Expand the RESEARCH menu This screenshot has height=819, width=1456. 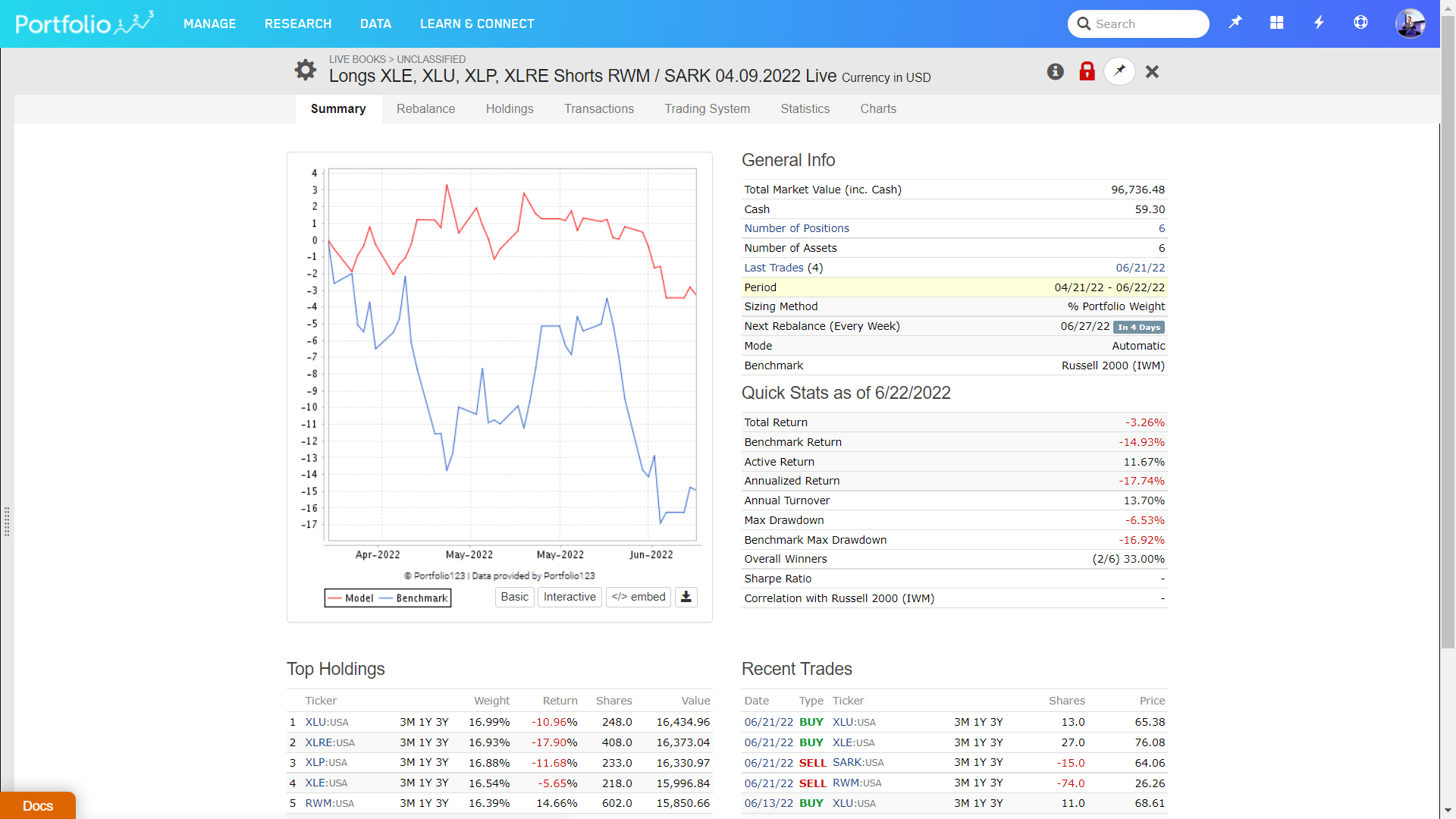pyautogui.click(x=298, y=24)
